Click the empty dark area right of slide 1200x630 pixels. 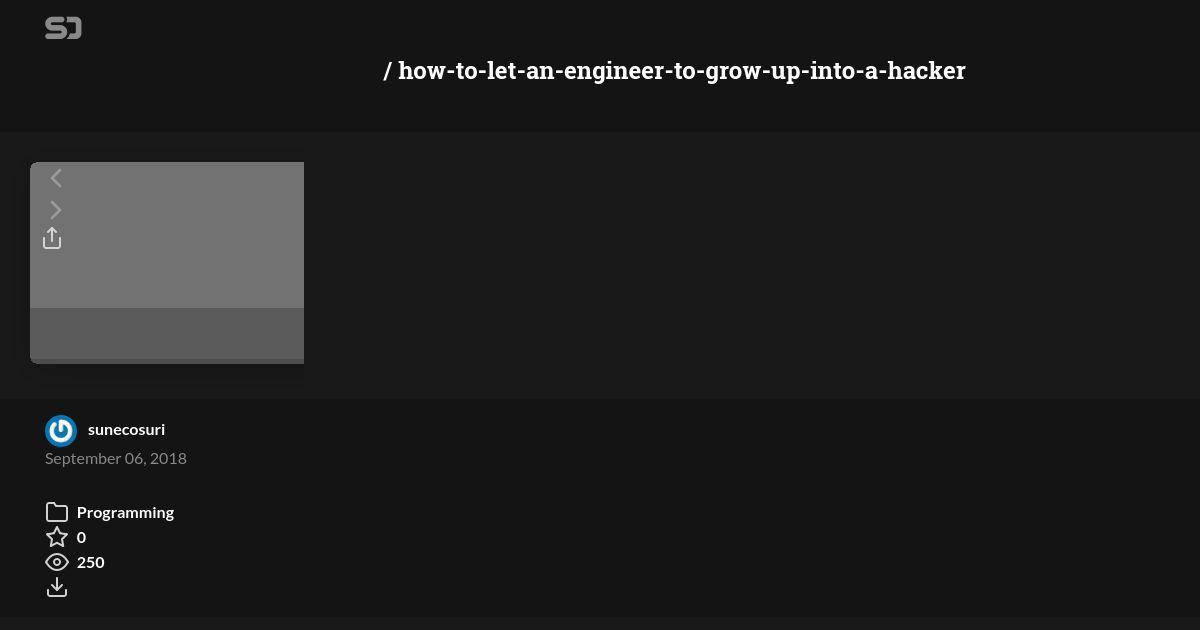pyautogui.click(x=750, y=265)
